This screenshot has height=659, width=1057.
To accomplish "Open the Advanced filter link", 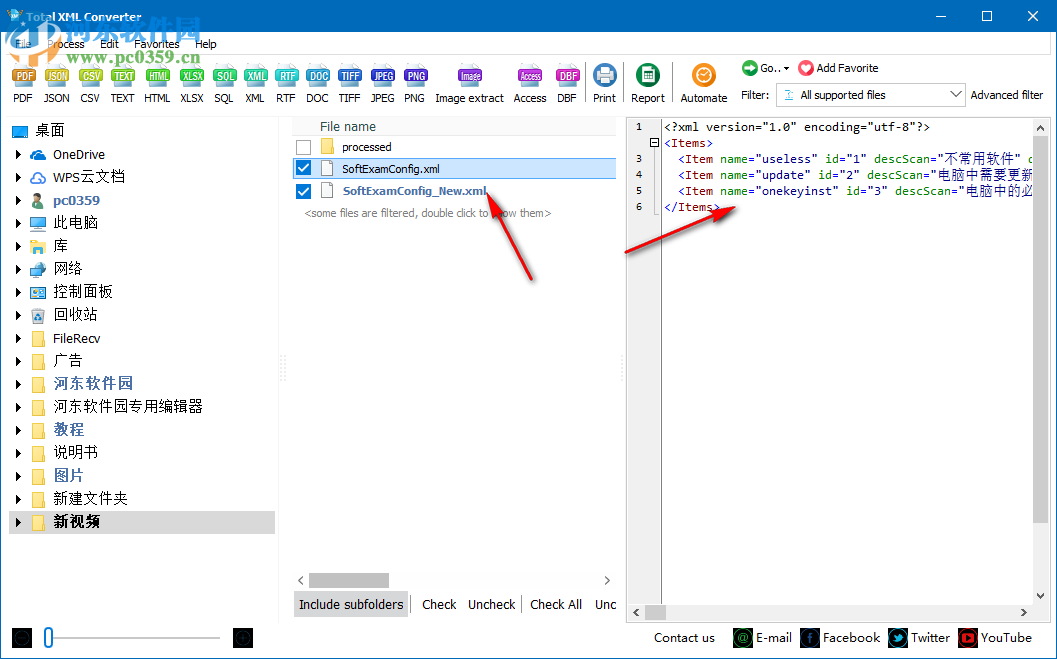I will click(1006, 94).
